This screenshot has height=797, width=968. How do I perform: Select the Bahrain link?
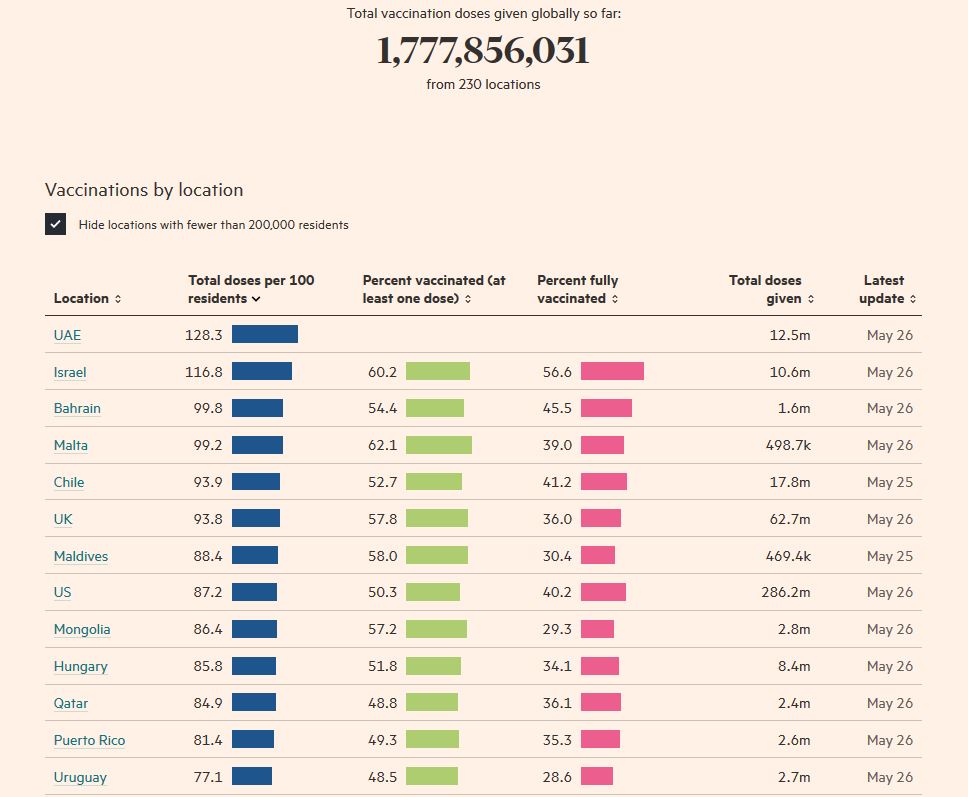[x=77, y=409]
